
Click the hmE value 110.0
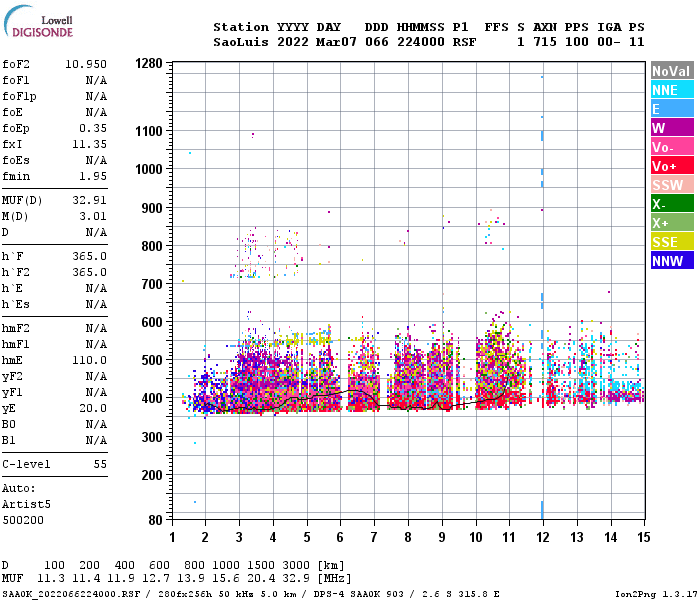[89, 361]
